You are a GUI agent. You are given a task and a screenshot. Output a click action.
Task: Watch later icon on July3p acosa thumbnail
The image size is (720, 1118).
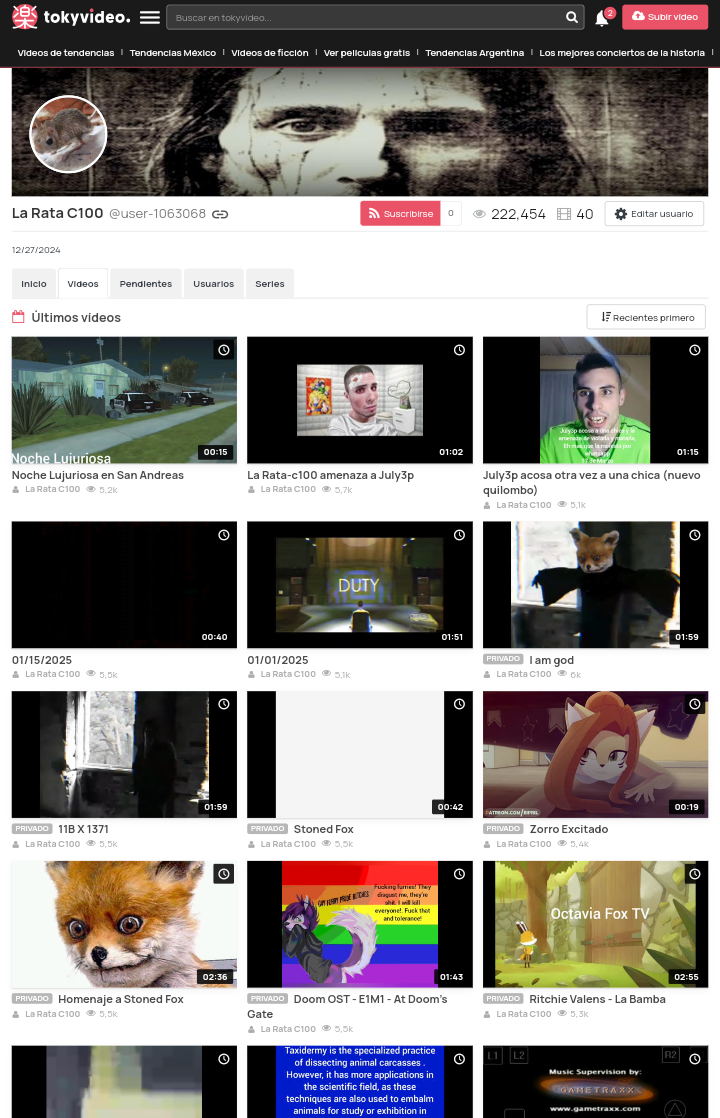pyautogui.click(x=694, y=350)
